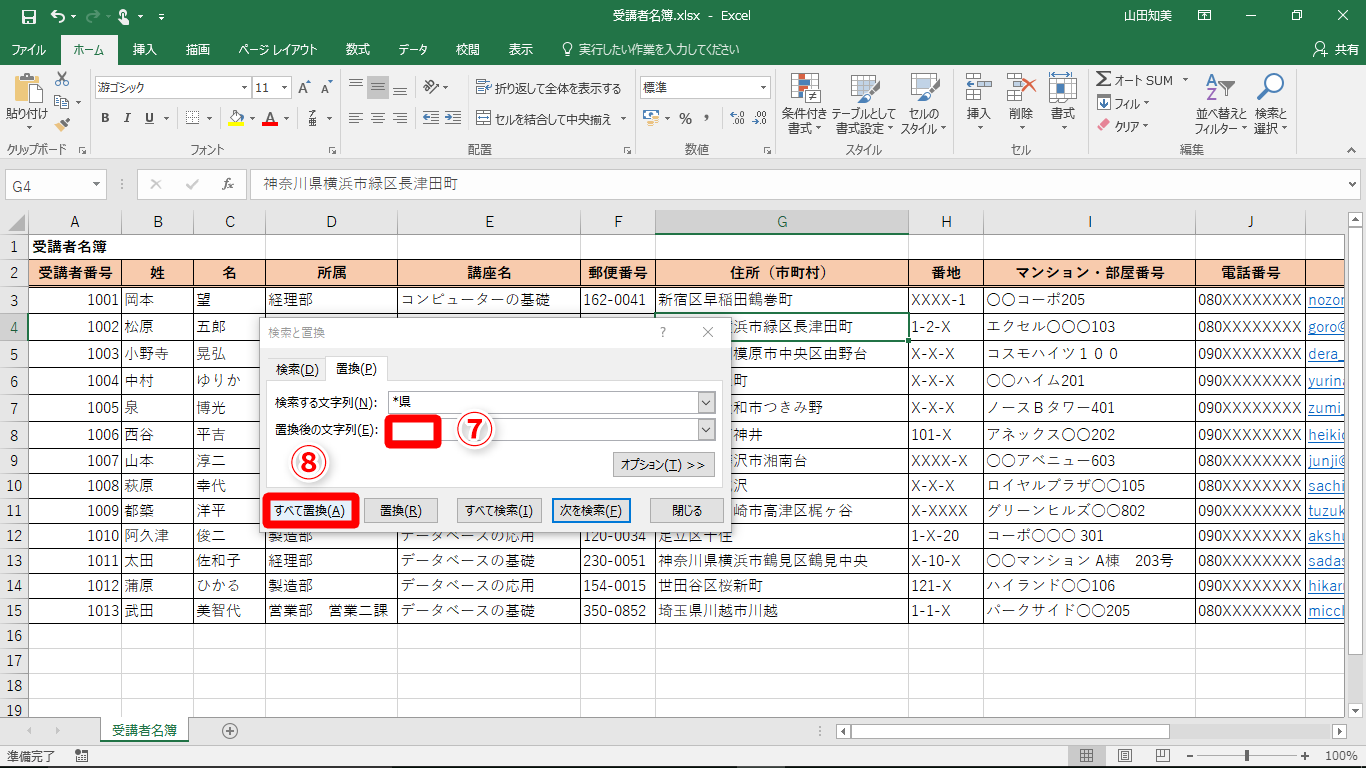Add a new sheet with the plus icon

[230, 731]
